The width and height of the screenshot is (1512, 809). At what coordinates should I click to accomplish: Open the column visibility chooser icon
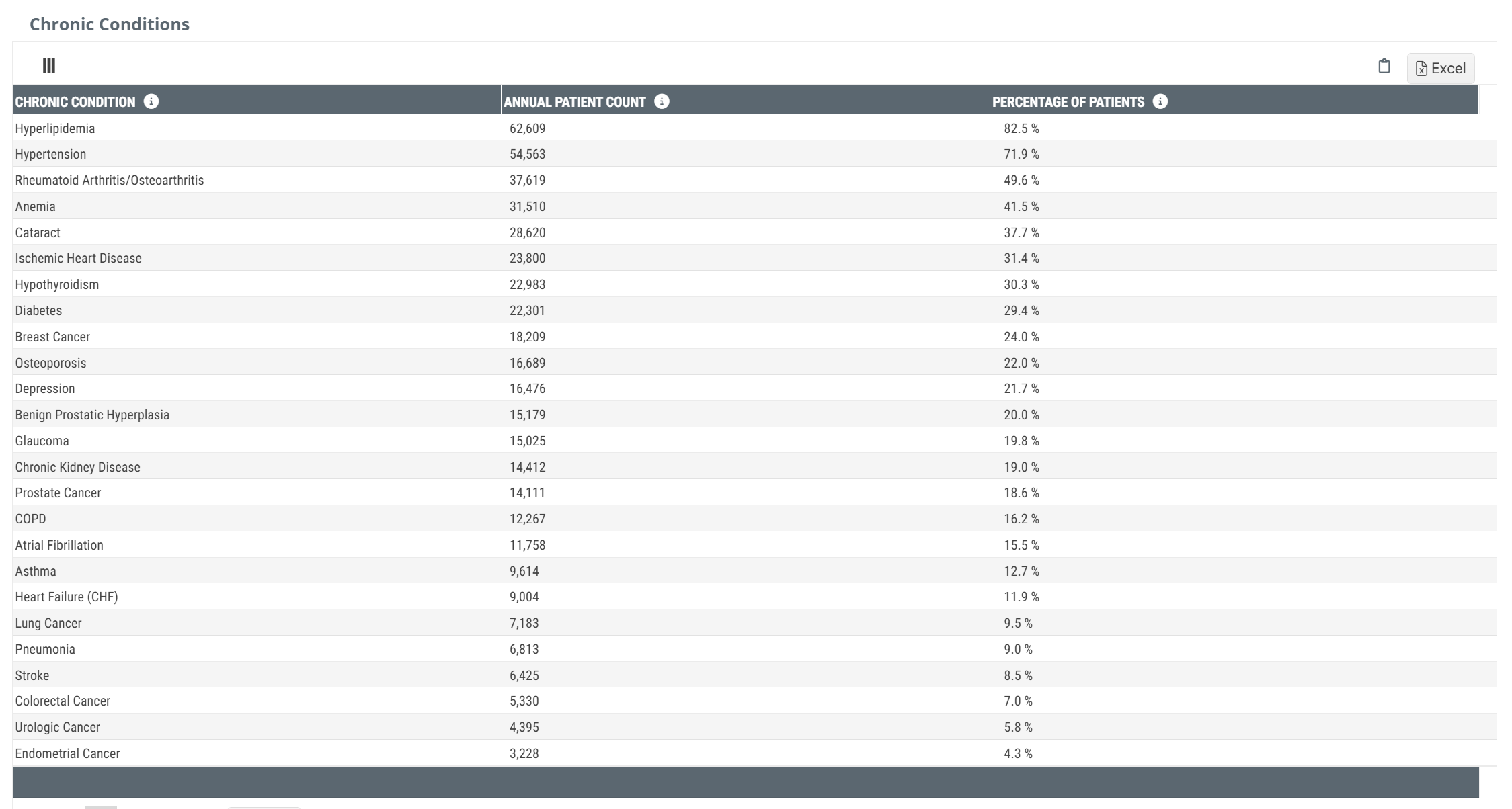click(x=49, y=66)
